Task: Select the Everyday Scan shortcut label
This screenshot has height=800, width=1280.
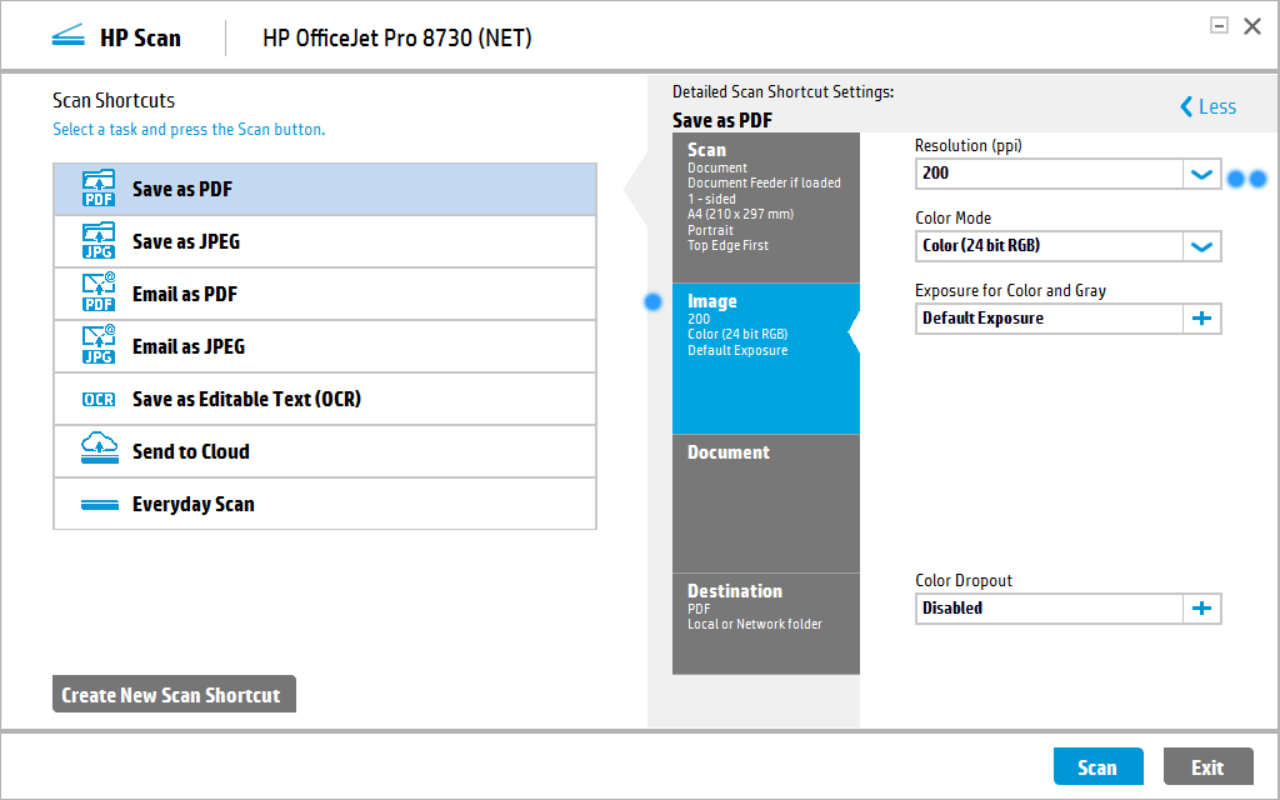Action: click(x=193, y=504)
